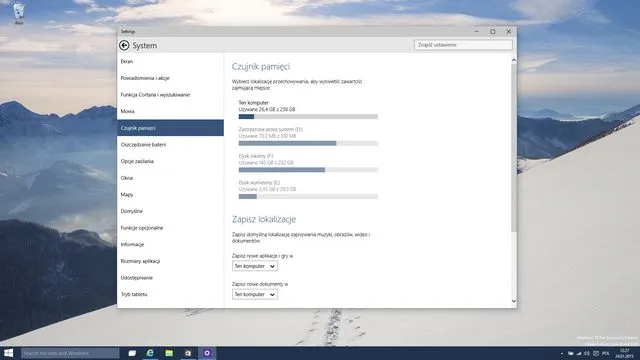Close the Settings window
This screenshot has width=640, height=360.
(509, 31)
